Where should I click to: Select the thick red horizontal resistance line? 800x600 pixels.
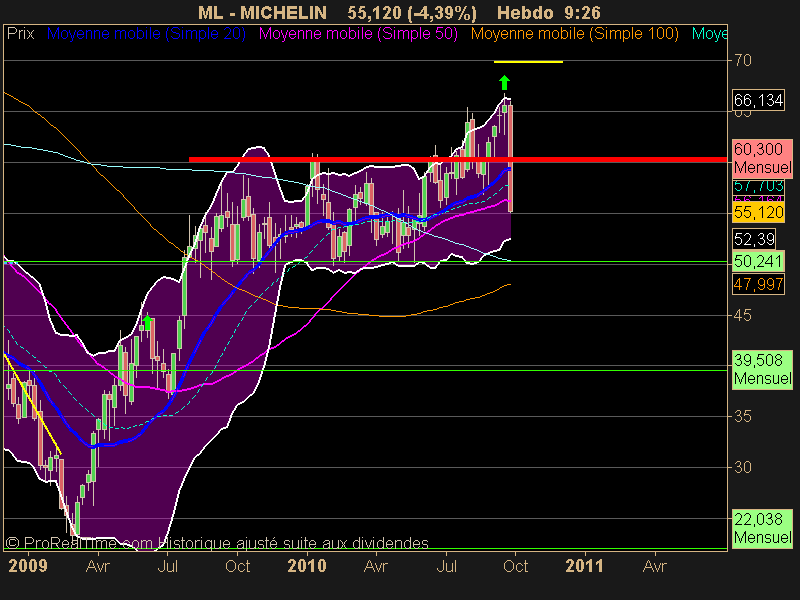[x=458, y=160]
